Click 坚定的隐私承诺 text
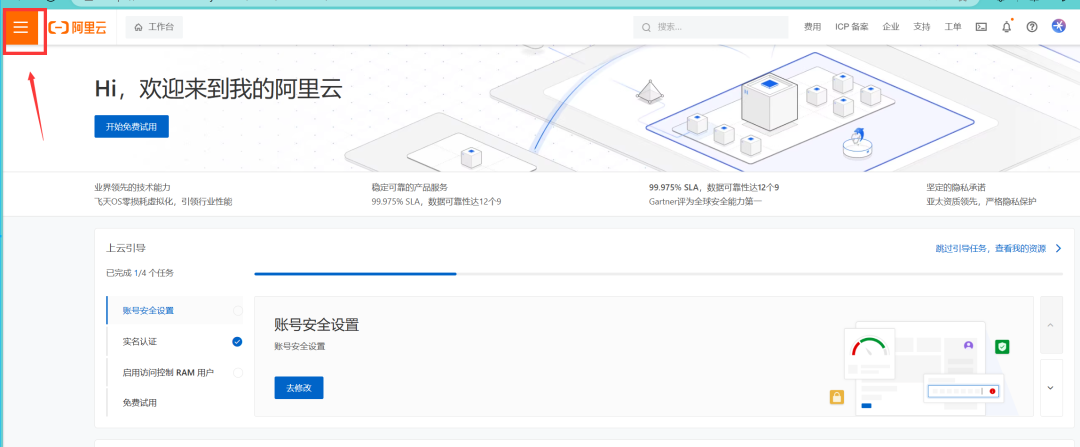Viewport: 1080px width, 447px height. coord(956,187)
